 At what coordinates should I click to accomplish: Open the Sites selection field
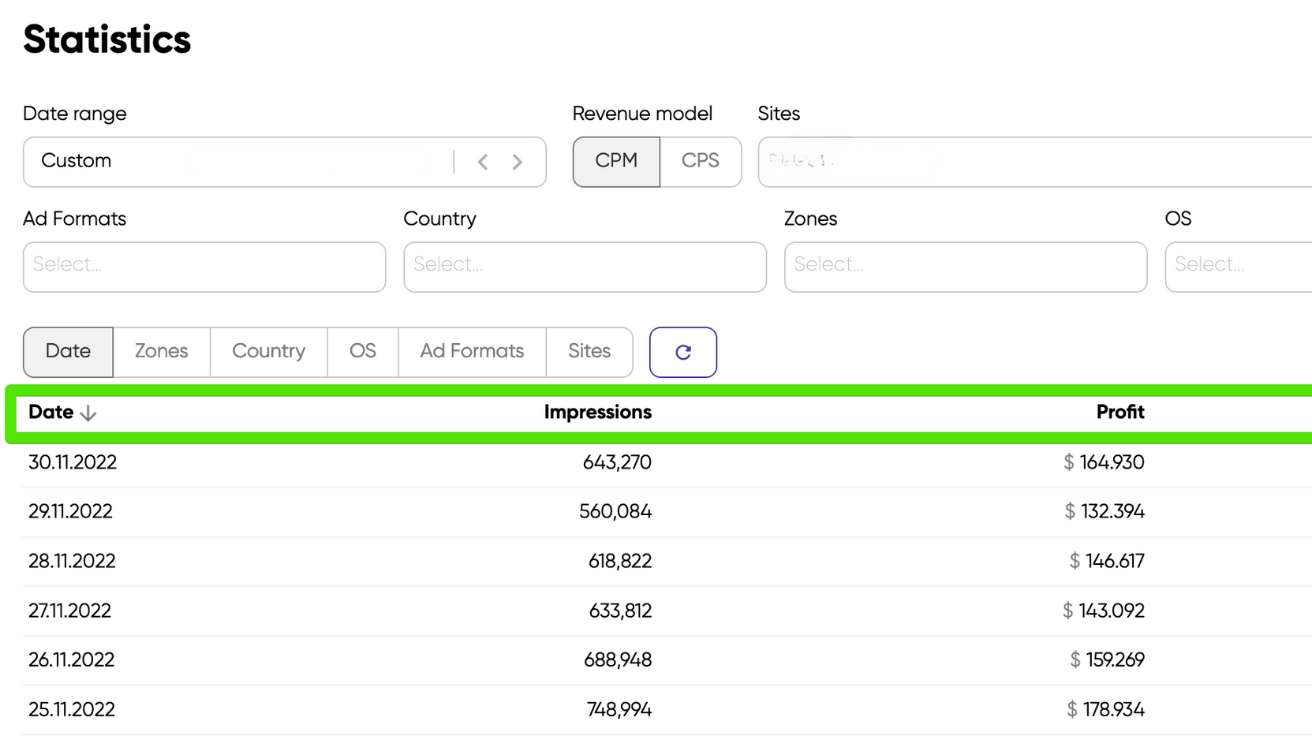(1034, 161)
